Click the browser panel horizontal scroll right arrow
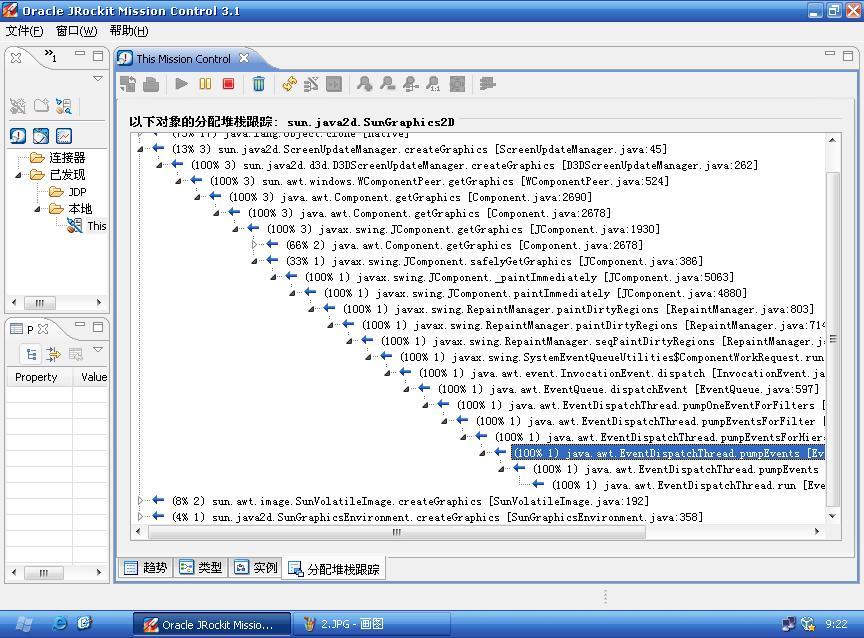This screenshot has width=864, height=638. [99, 302]
